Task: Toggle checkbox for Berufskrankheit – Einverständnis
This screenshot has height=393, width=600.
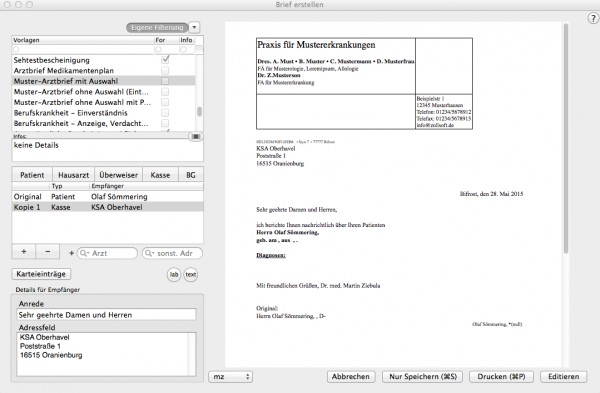Action: [x=165, y=113]
